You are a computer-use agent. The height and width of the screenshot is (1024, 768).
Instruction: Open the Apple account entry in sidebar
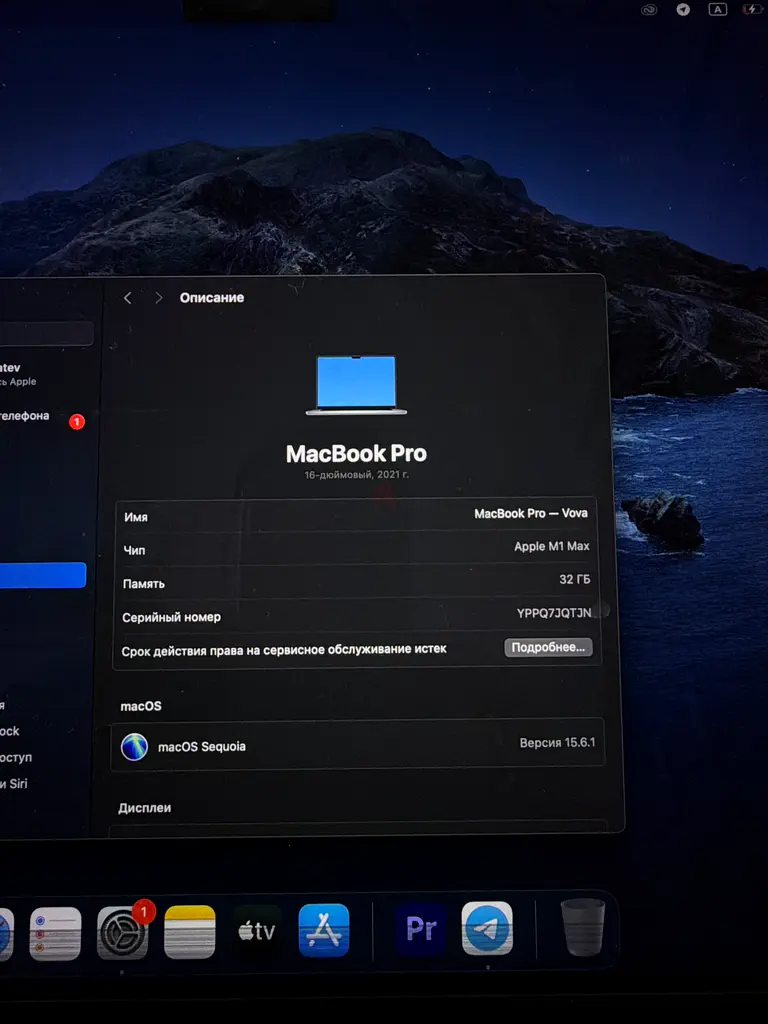click(18, 374)
